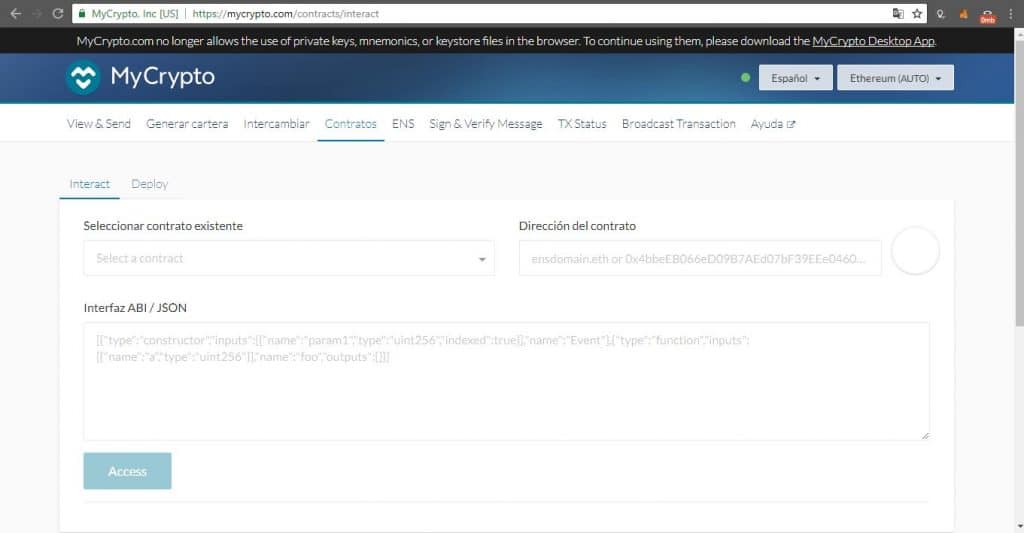
Task: Open the Ethereum (AUTO) network dropdown
Action: click(x=895, y=78)
